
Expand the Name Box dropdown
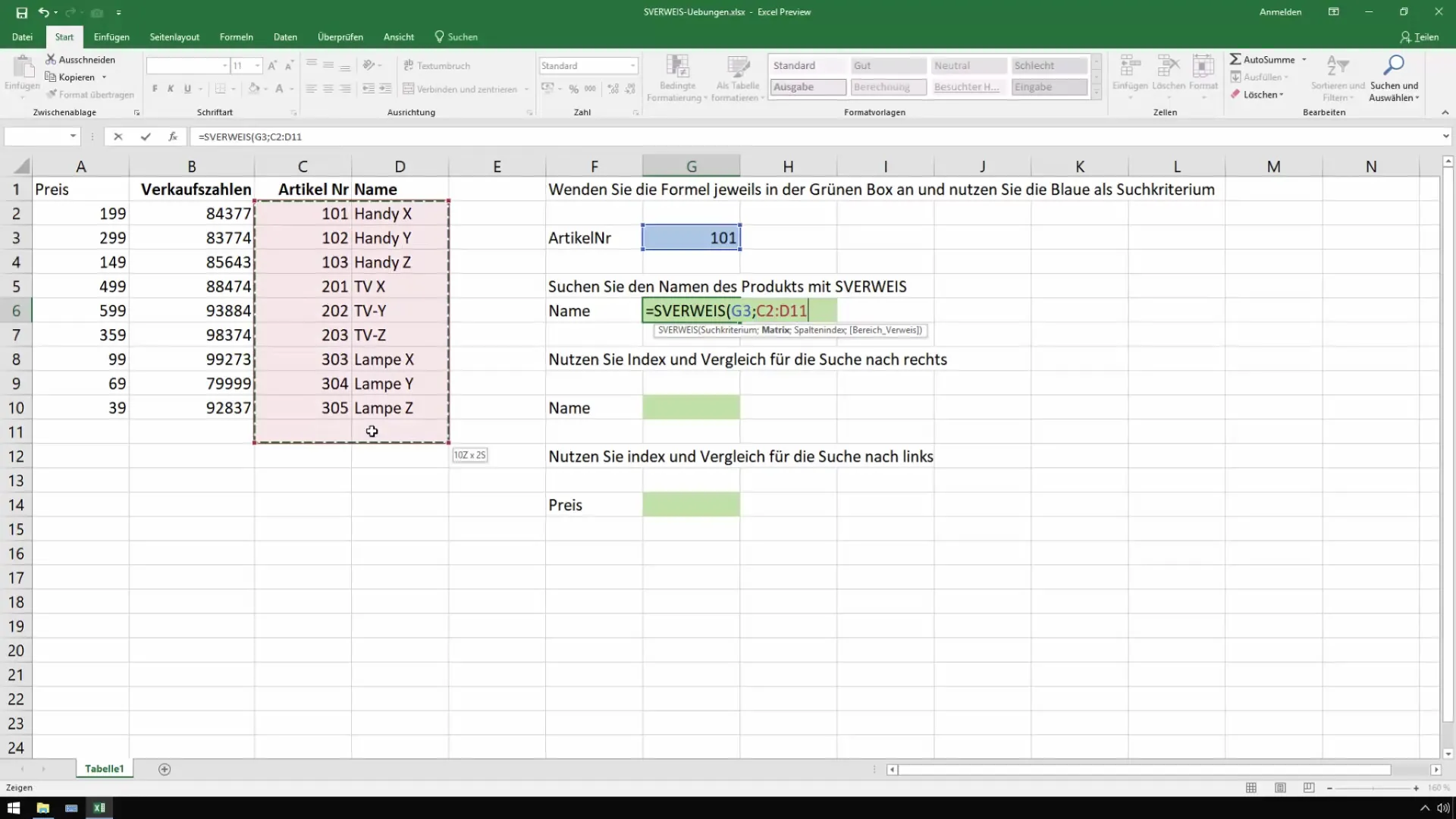pos(73,136)
